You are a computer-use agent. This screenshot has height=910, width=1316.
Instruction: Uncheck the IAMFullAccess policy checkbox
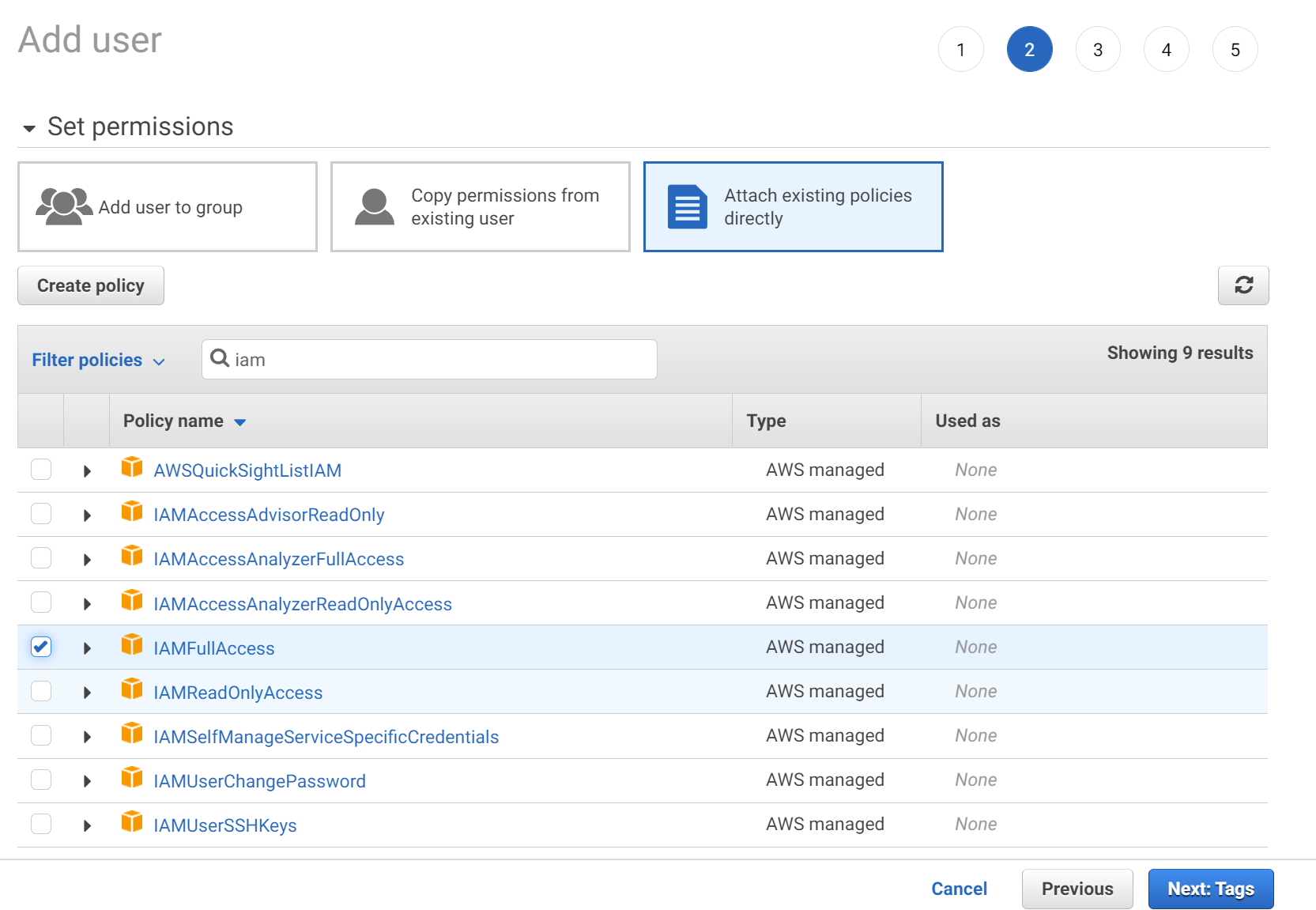point(41,647)
